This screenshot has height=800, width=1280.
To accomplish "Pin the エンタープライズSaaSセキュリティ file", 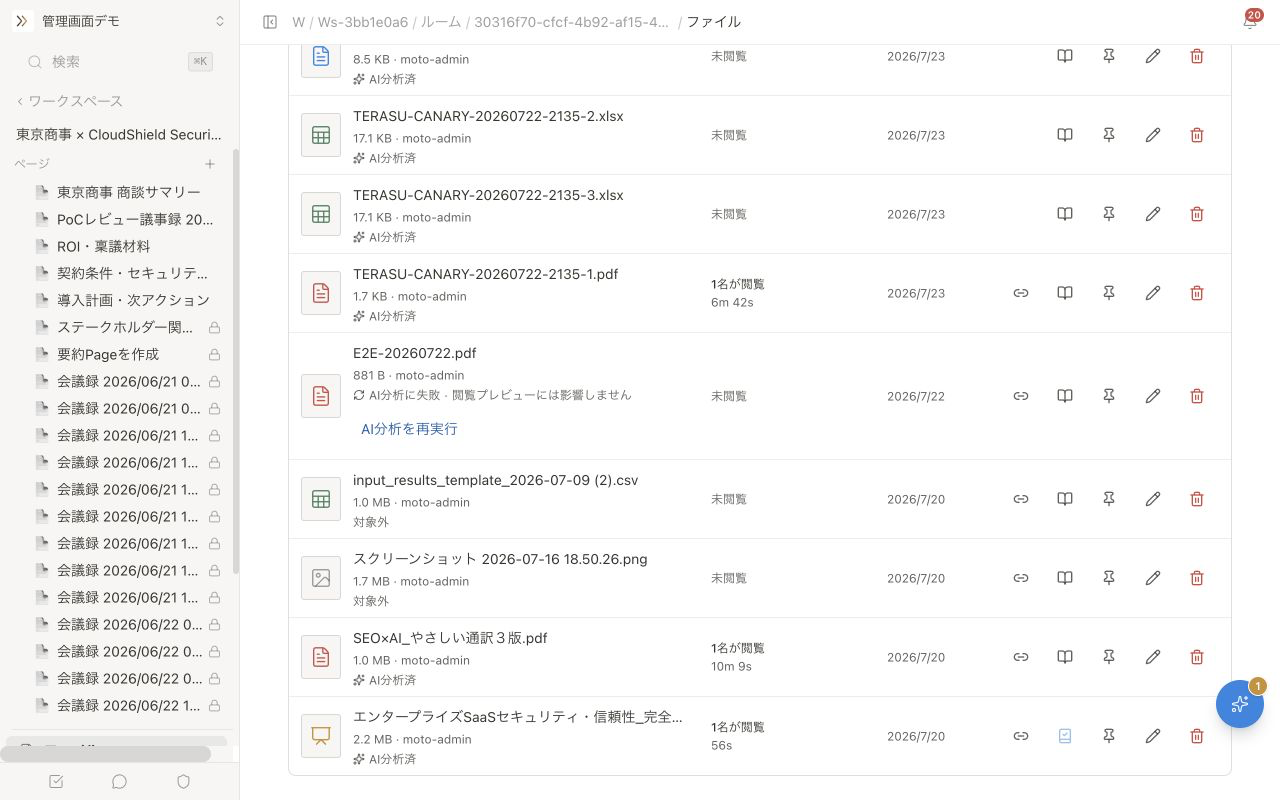I will (x=1109, y=736).
